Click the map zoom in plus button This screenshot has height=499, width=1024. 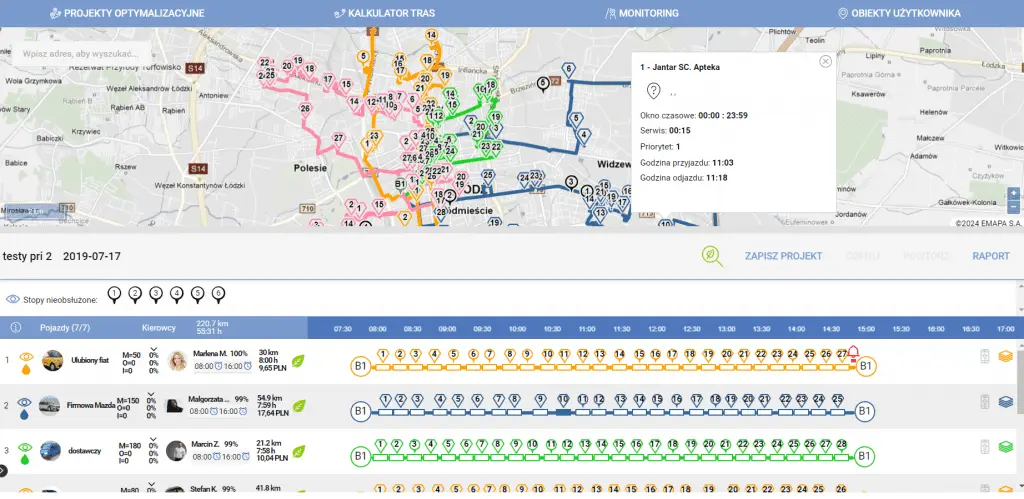coord(1013,193)
